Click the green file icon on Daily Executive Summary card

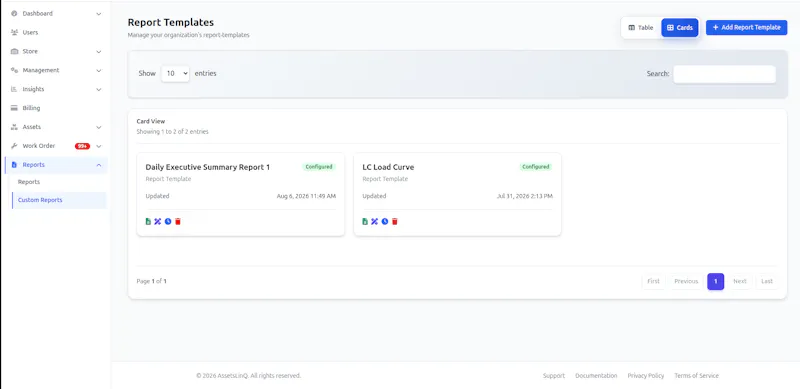tap(148, 222)
